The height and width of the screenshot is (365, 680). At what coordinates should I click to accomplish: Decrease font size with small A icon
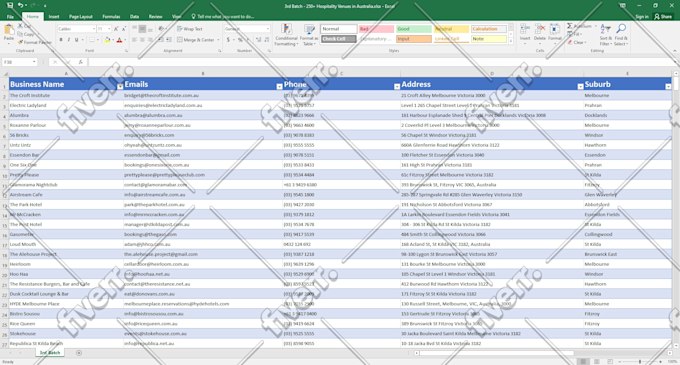tap(124, 29)
